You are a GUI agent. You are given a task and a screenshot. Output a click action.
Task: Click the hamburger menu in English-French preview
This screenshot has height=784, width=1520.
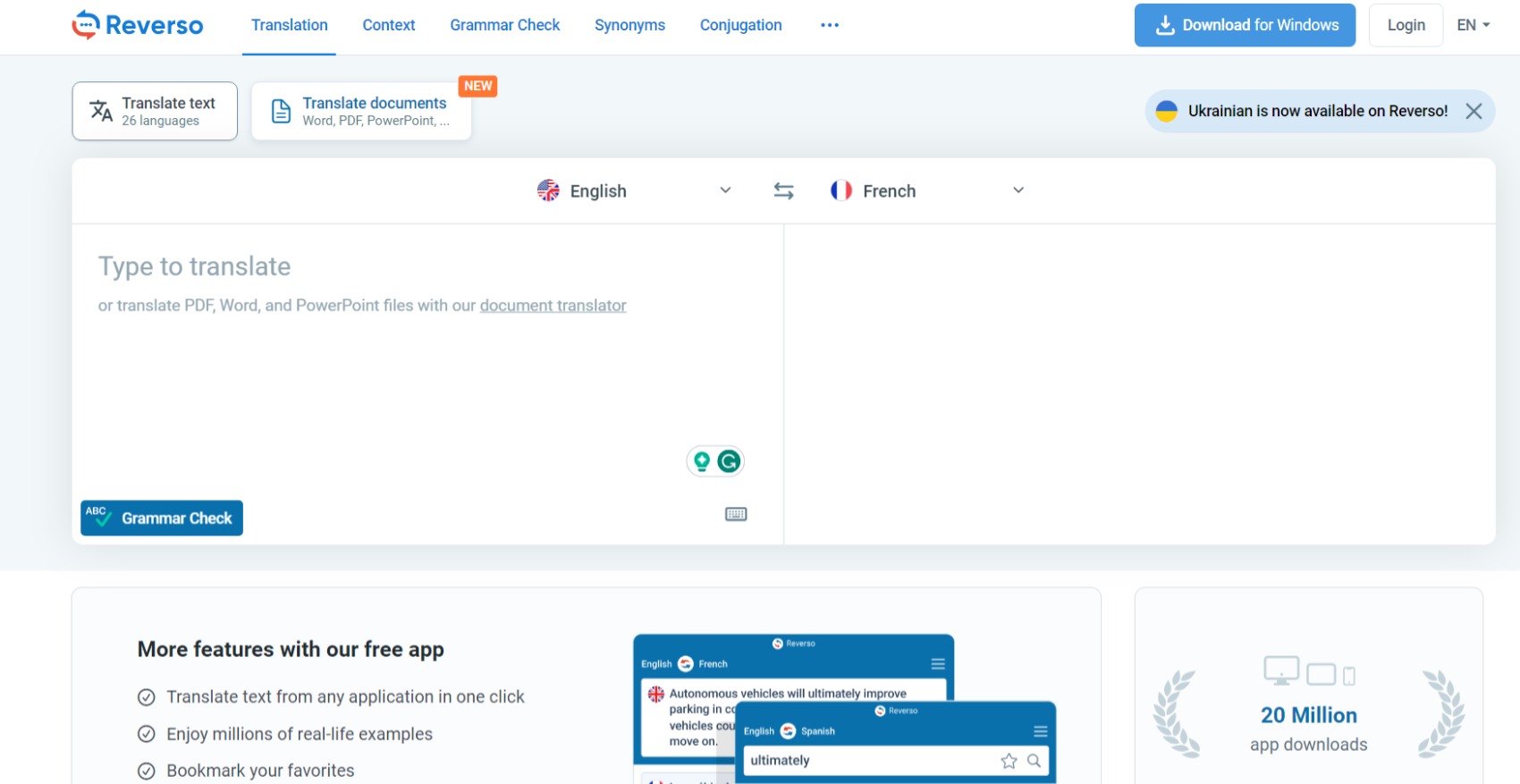pyautogui.click(x=938, y=664)
